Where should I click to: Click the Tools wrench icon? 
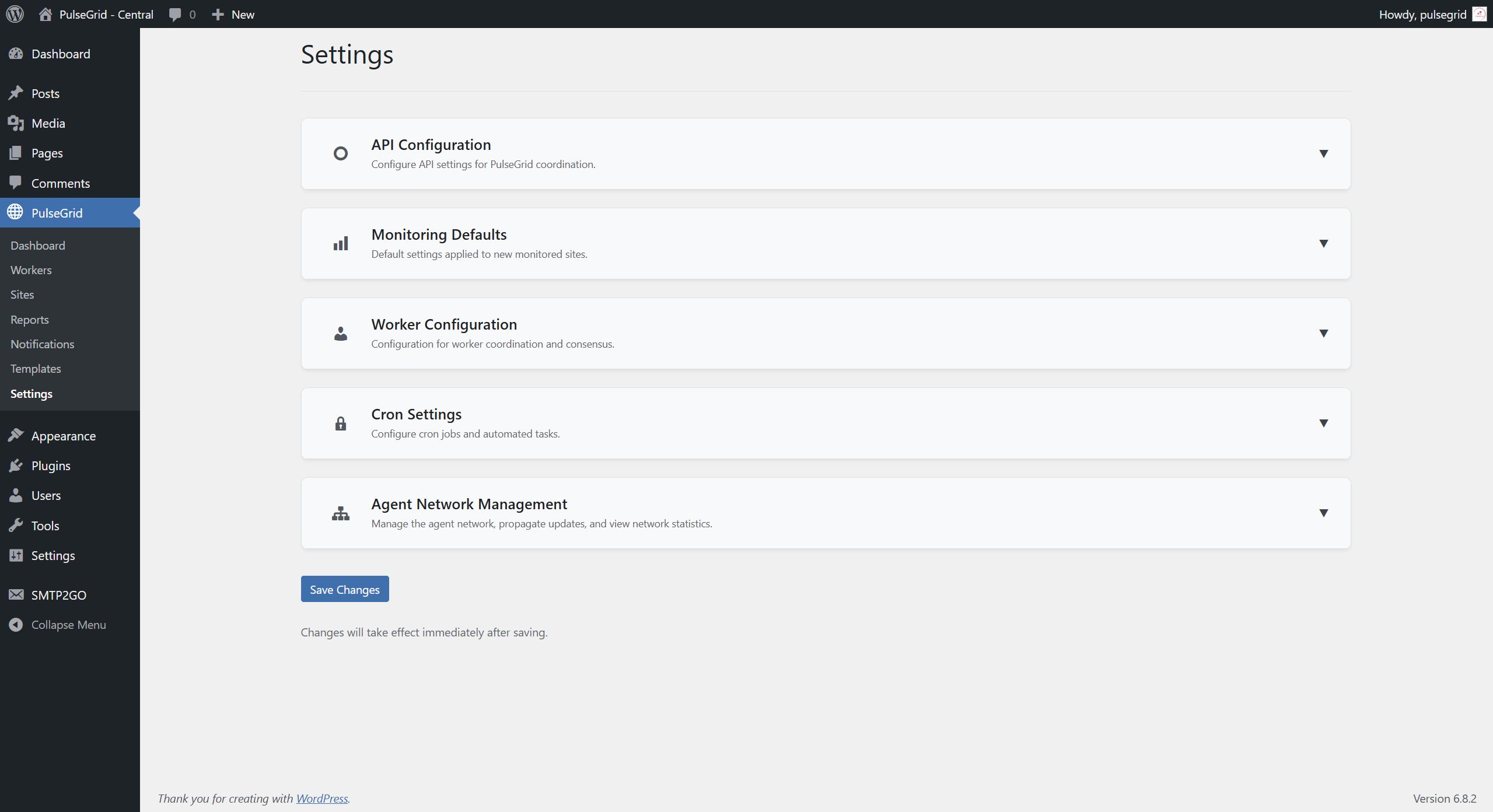16,525
